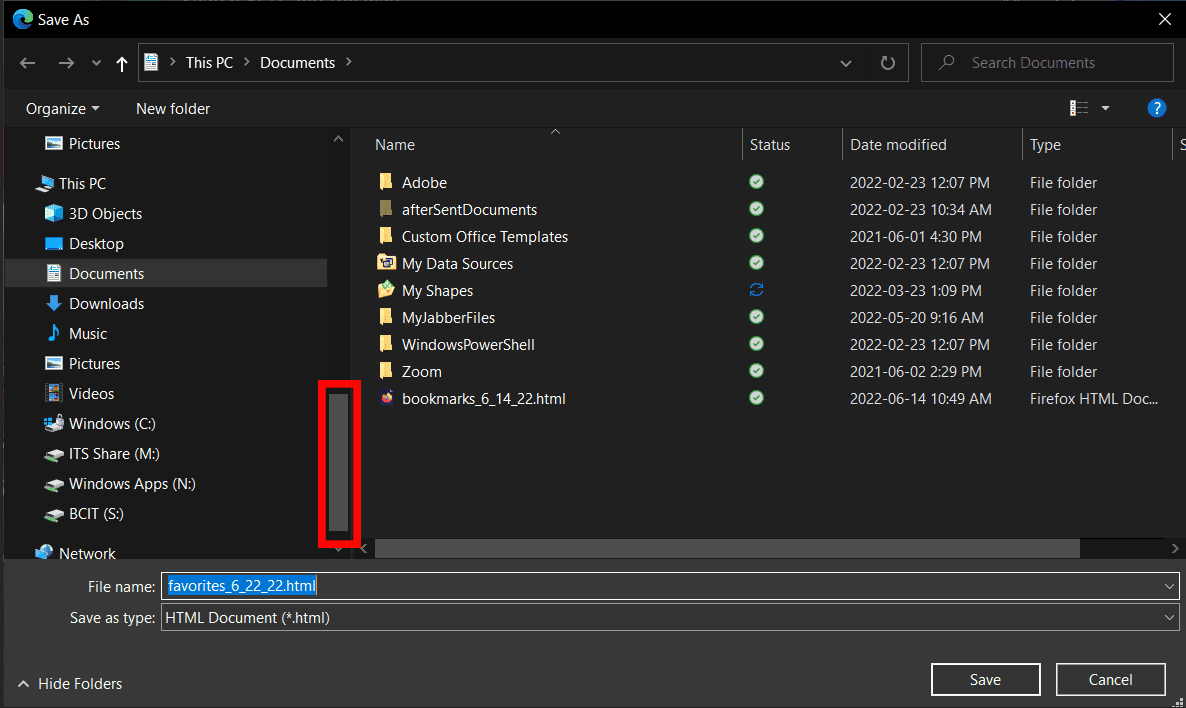The image size is (1186, 708).
Task: Click the navigation pane vertical scrollbar
Action: (x=338, y=461)
